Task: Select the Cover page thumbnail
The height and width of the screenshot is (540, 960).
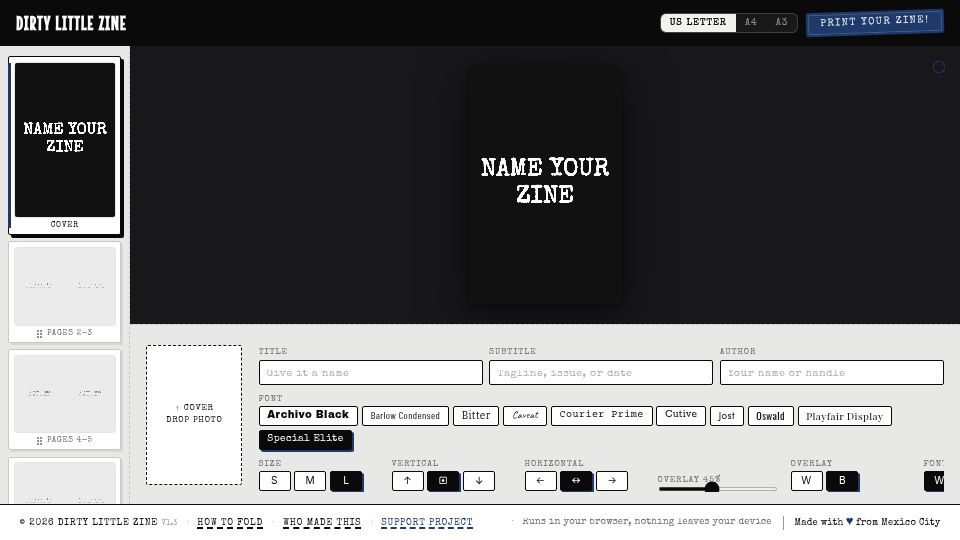Action: 64,146
